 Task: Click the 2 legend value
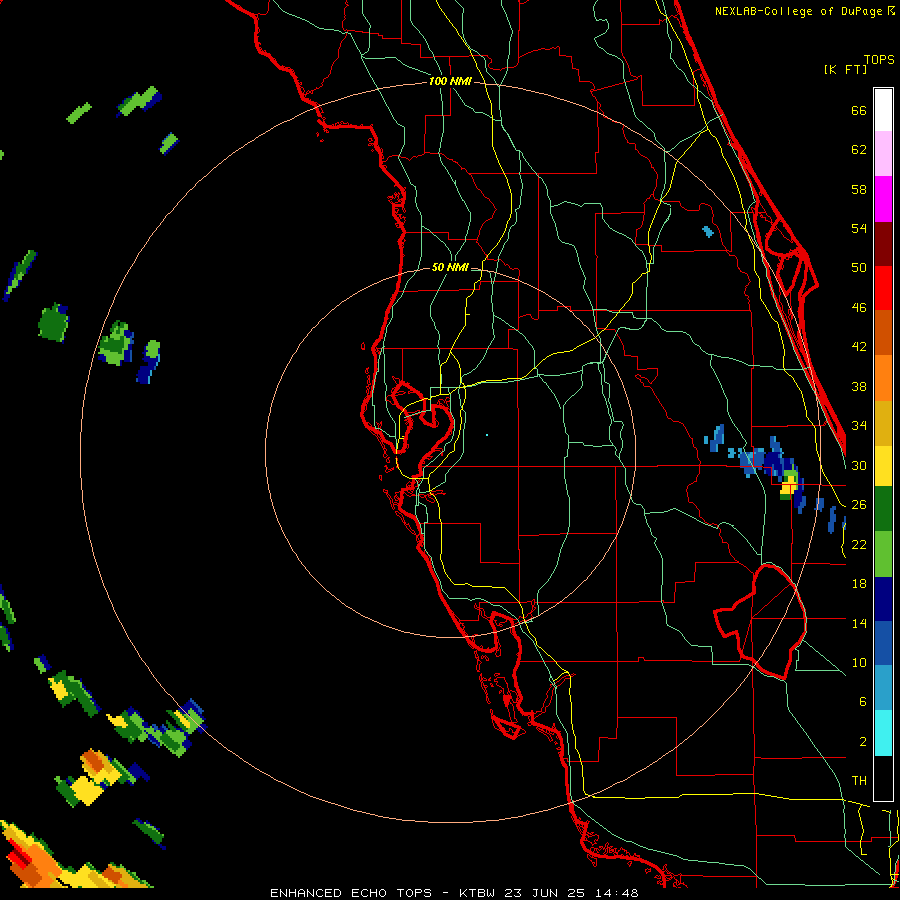(862, 742)
